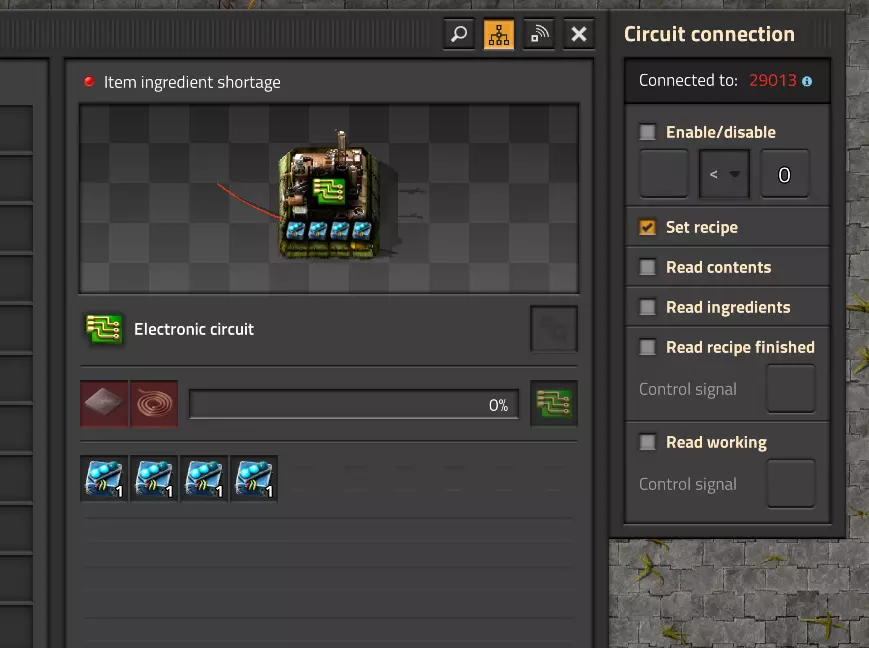Enable the Enable/disable checkbox

(647, 132)
